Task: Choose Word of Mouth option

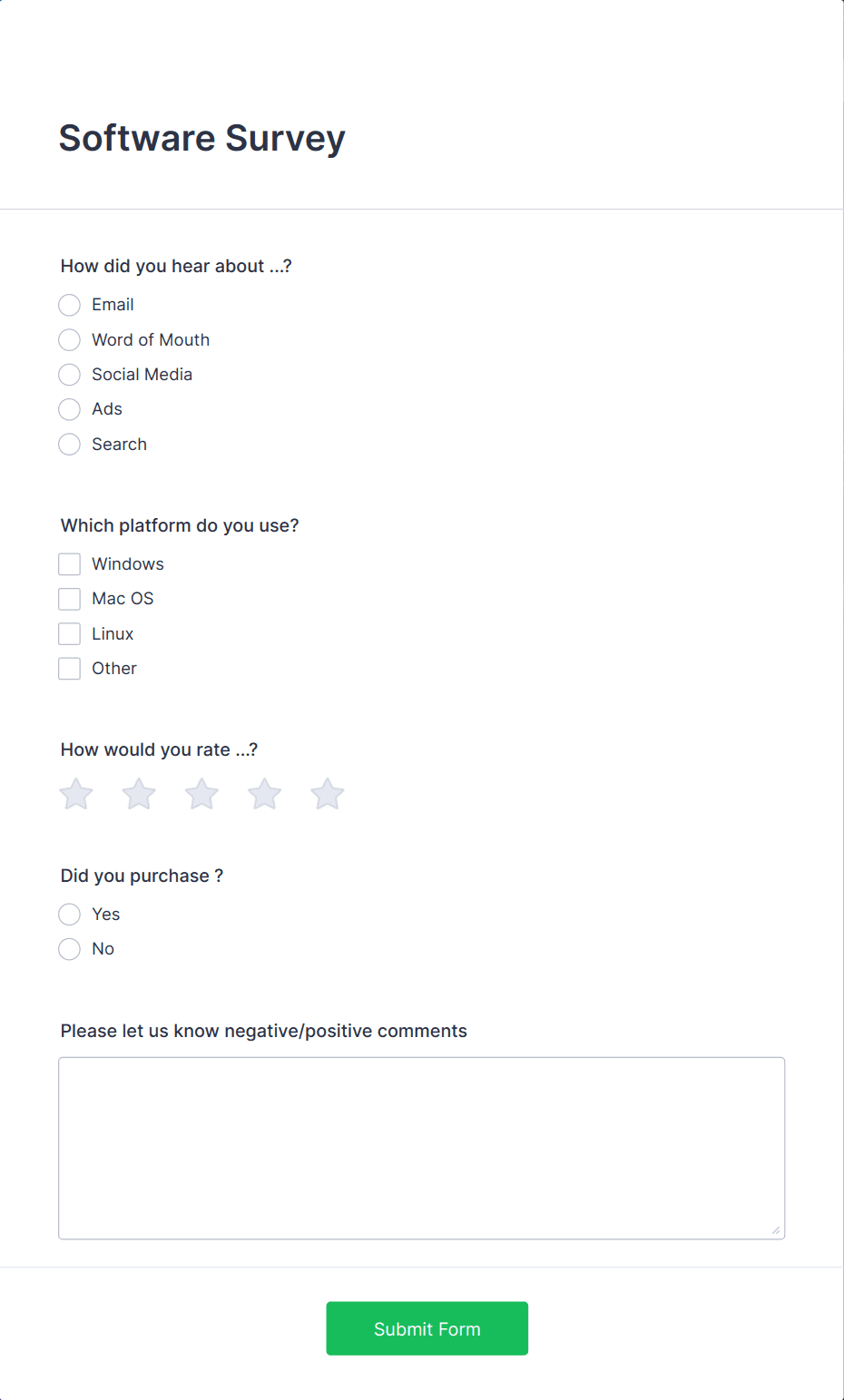Action: pyautogui.click(x=69, y=339)
